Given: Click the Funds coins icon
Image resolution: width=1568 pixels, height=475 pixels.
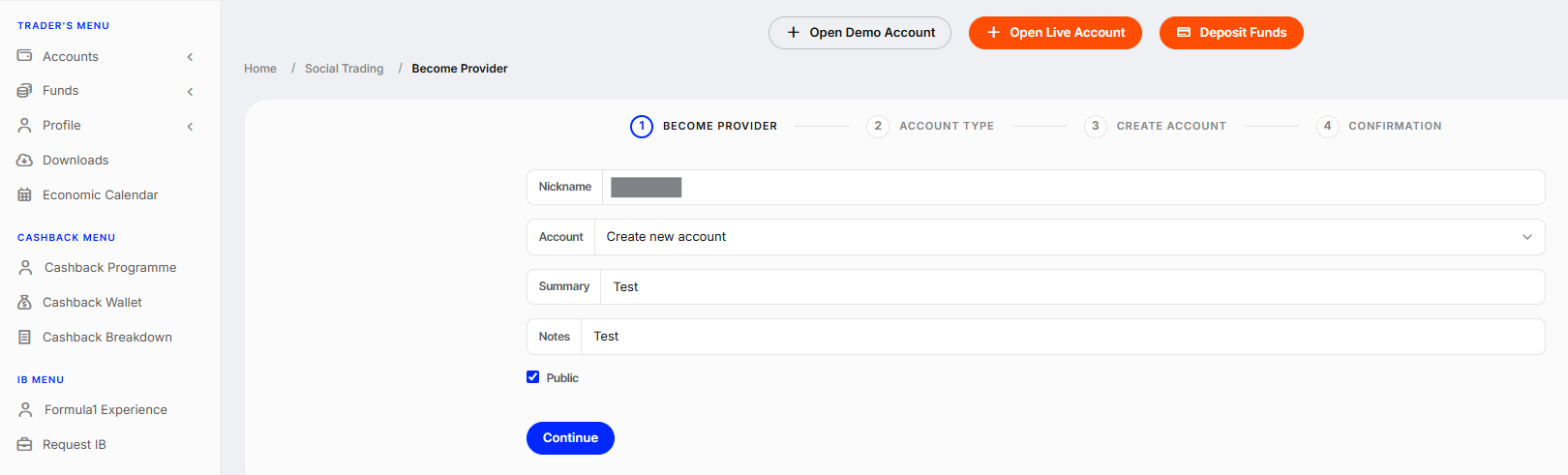Looking at the screenshot, I should click(24, 91).
